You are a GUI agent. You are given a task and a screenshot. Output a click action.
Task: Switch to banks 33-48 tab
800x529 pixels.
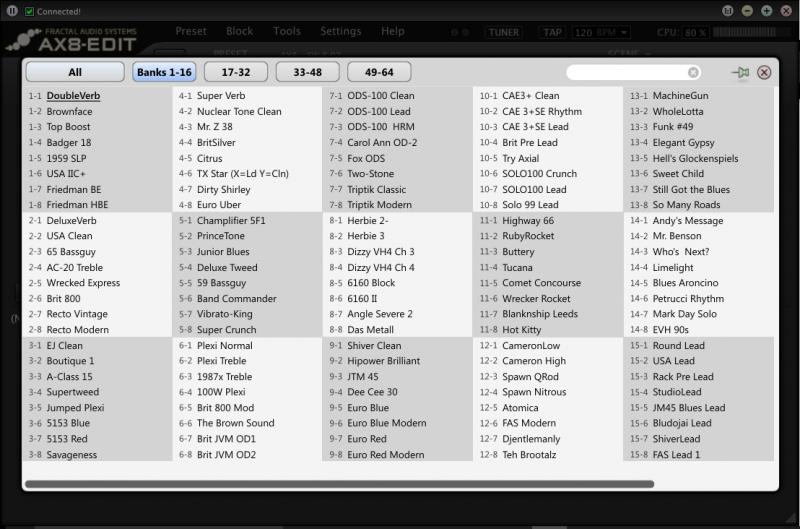click(x=307, y=72)
